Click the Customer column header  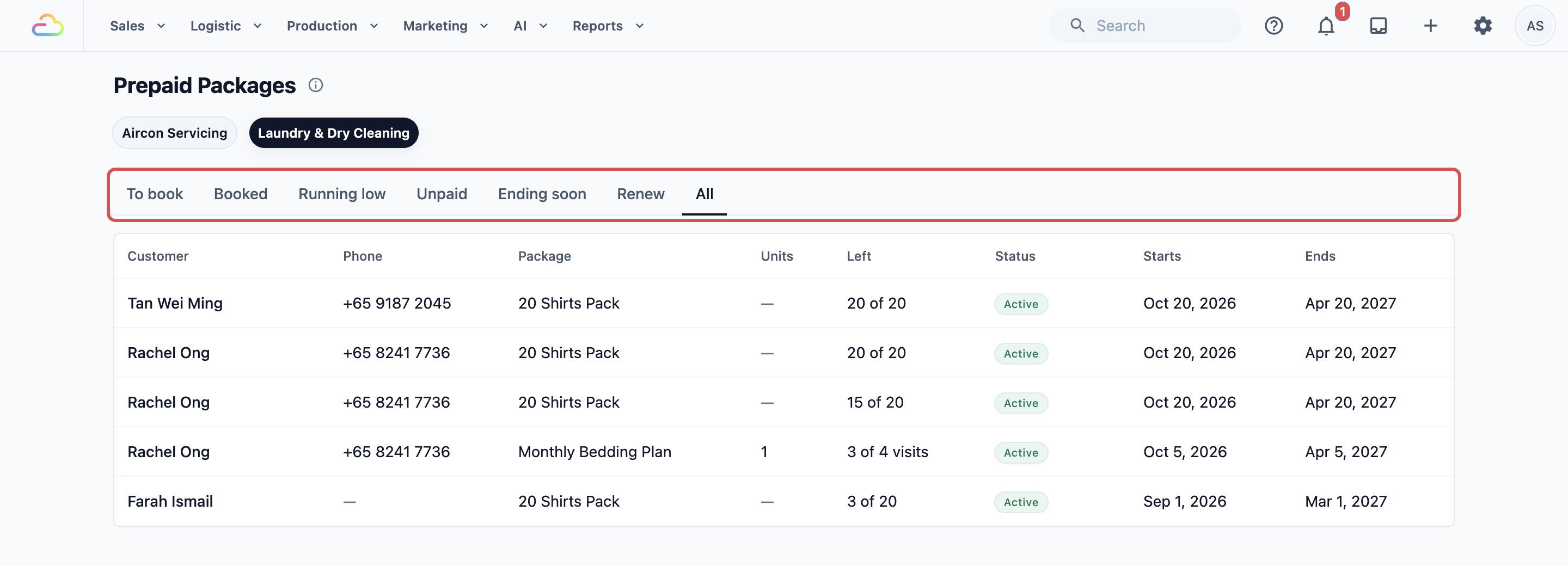coord(158,256)
